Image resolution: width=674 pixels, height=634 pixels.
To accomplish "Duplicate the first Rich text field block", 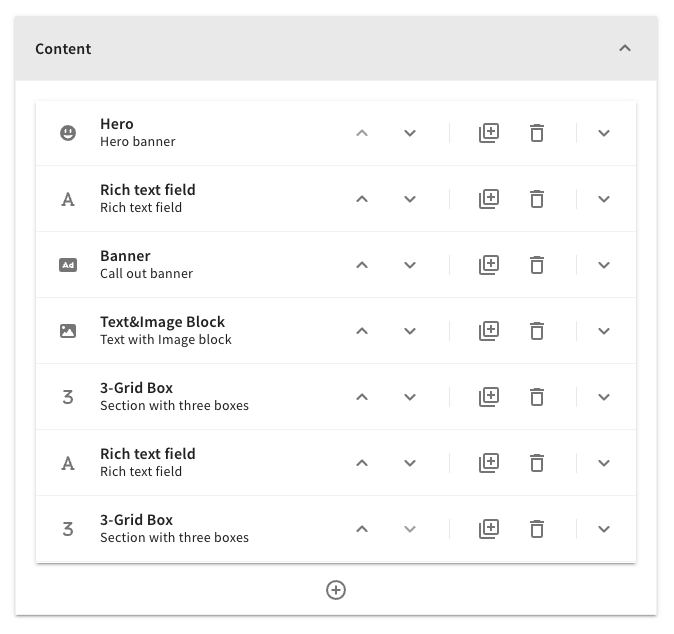I will coord(488,199).
